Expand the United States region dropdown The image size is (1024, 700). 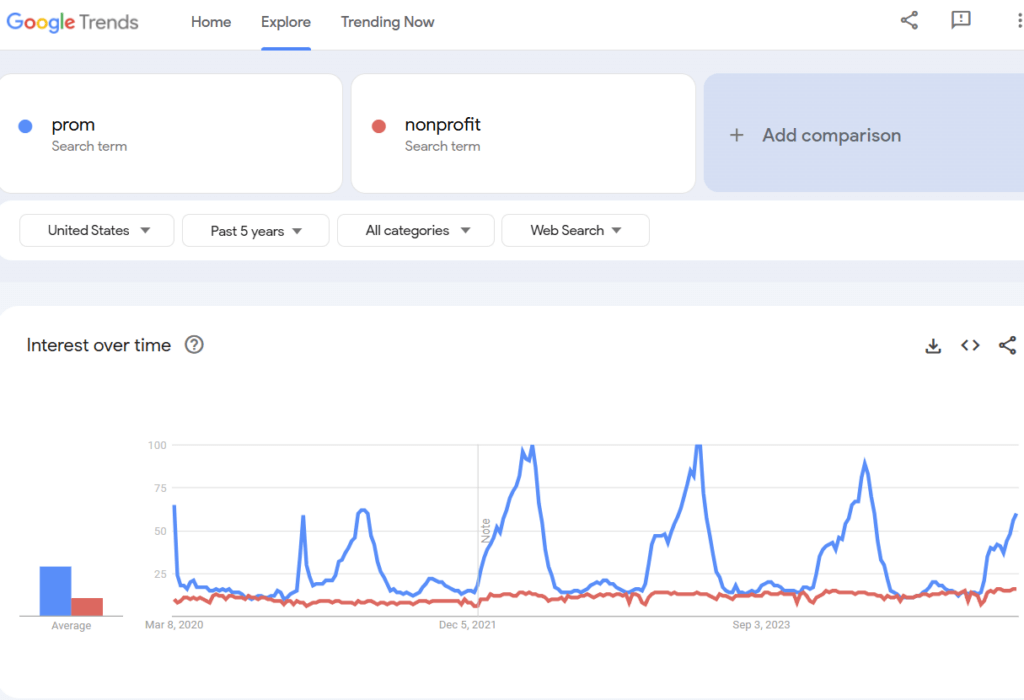click(97, 230)
